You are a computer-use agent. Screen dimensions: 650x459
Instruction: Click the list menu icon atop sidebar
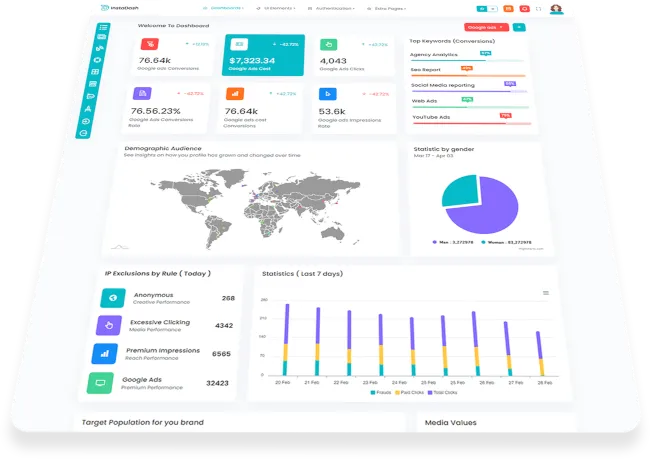(103, 27)
